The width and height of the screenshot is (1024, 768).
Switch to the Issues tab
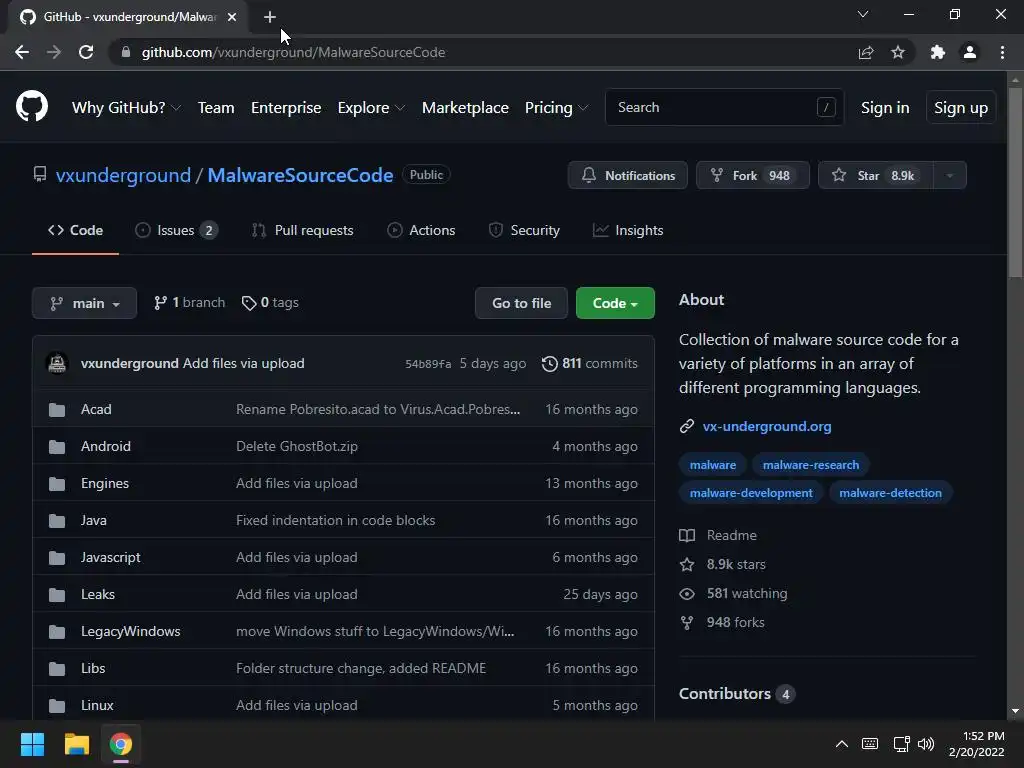tap(176, 231)
